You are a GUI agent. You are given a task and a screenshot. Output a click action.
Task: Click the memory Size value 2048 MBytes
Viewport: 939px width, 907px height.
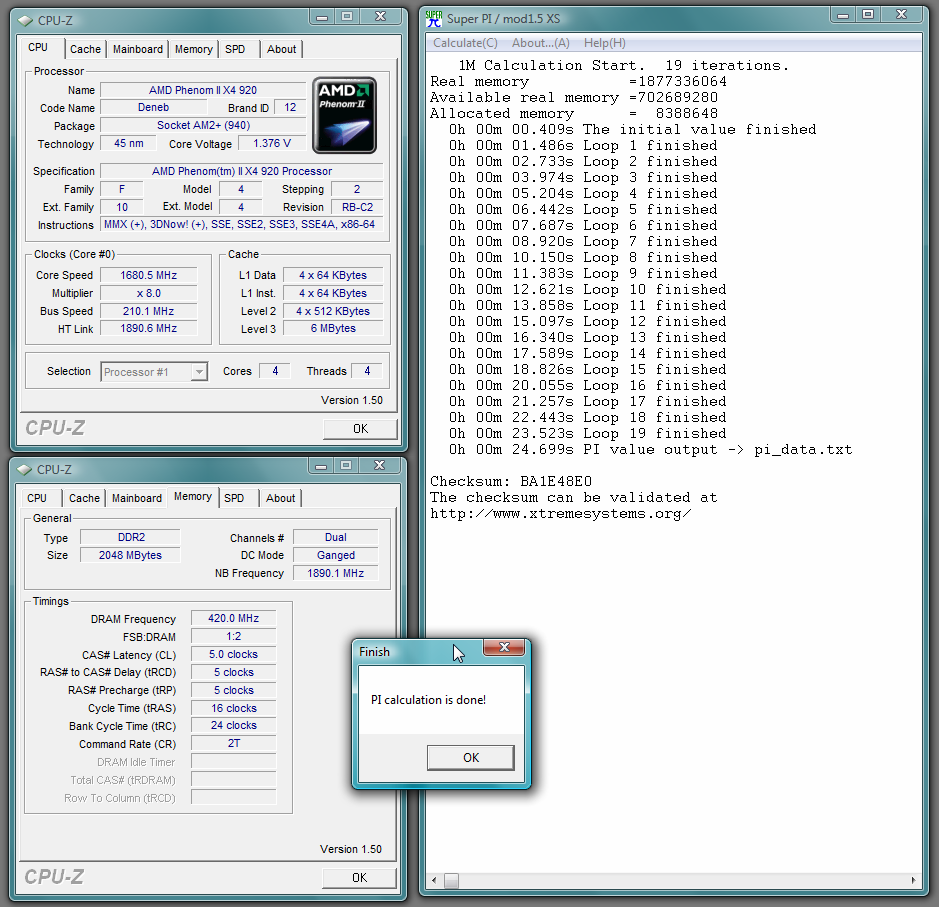tap(131, 556)
